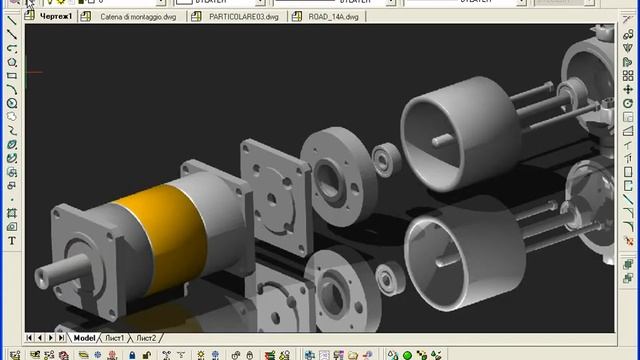Click the Stretch tool
Screen dimensions: 640x360
coord(628,131)
